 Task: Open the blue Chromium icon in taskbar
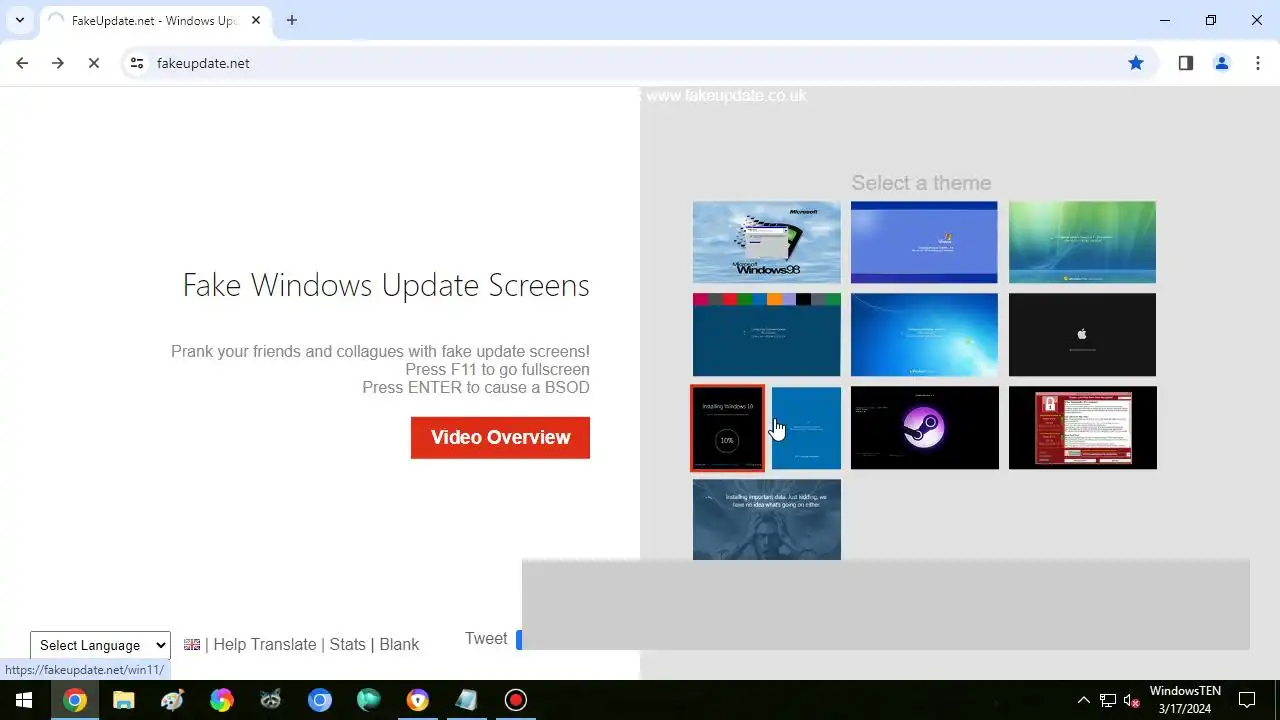[319, 700]
